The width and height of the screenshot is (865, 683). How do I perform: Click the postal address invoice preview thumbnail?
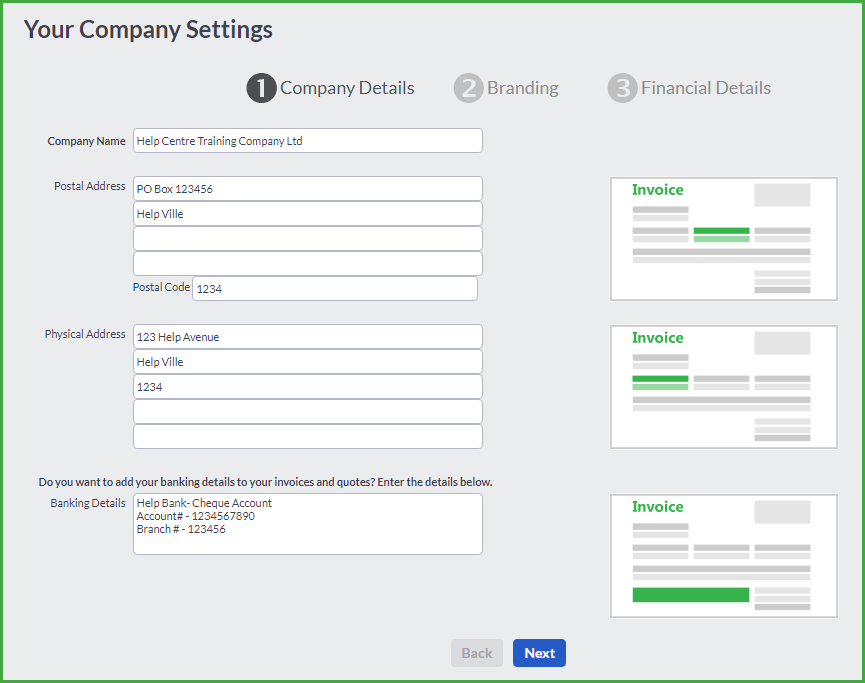click(723, 239)
